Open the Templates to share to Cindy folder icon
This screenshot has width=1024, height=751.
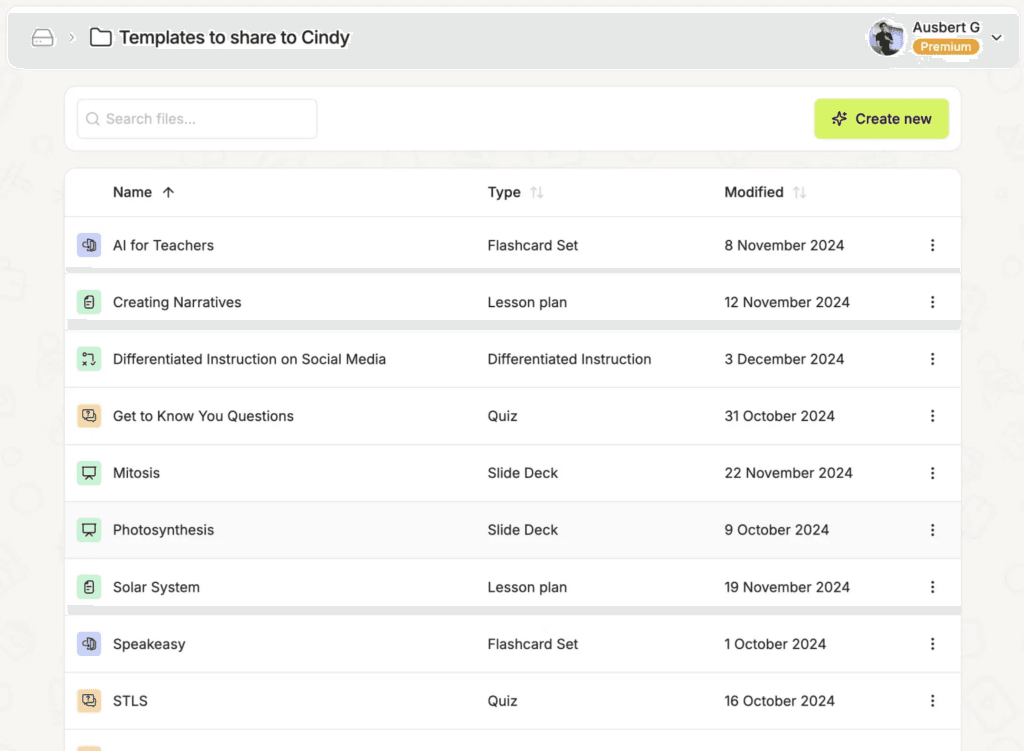100,37
